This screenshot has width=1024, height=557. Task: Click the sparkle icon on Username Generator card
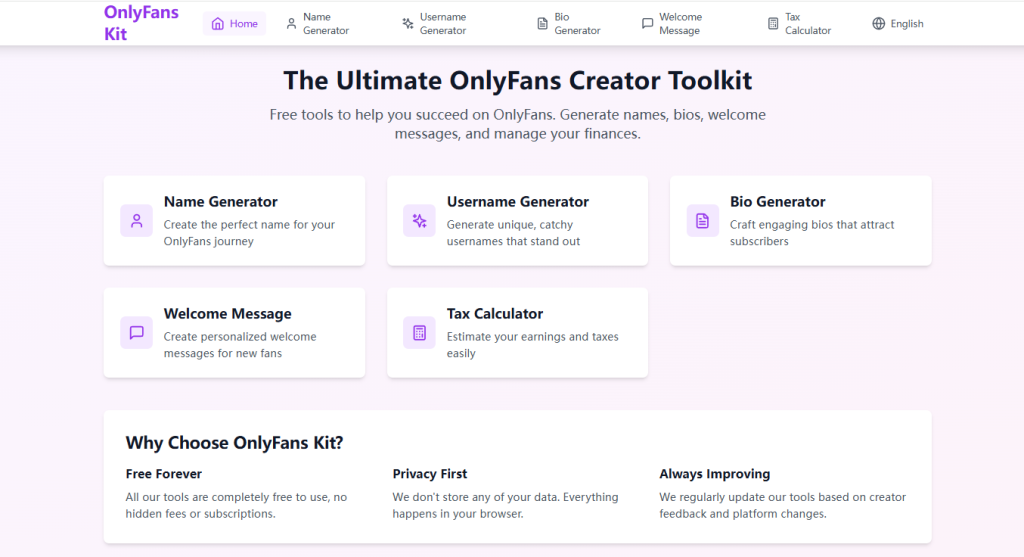tap(419, 221)
